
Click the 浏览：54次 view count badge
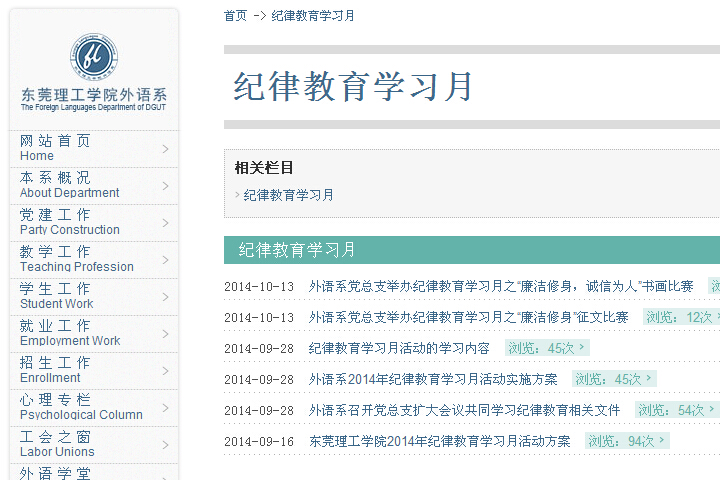(676, 410)
